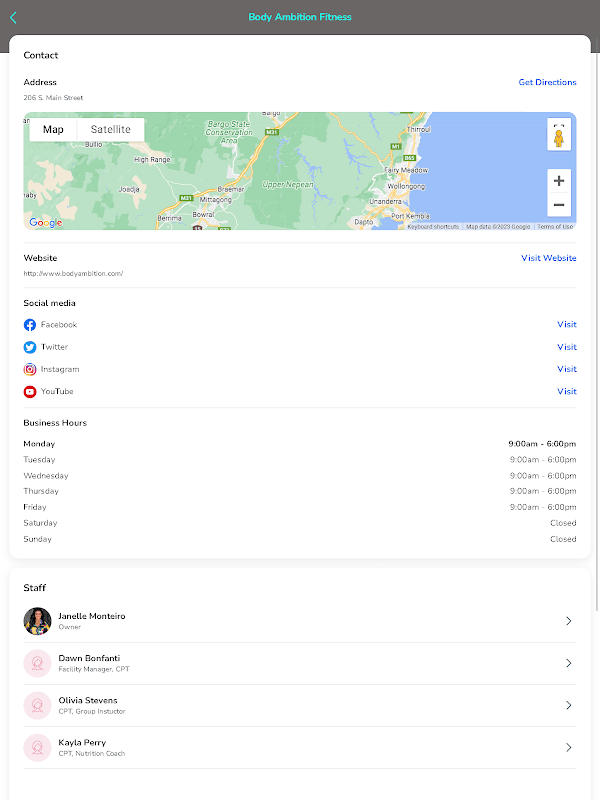Go back using the top-left arrow
The image size is (600, 800).
point(13,18)
